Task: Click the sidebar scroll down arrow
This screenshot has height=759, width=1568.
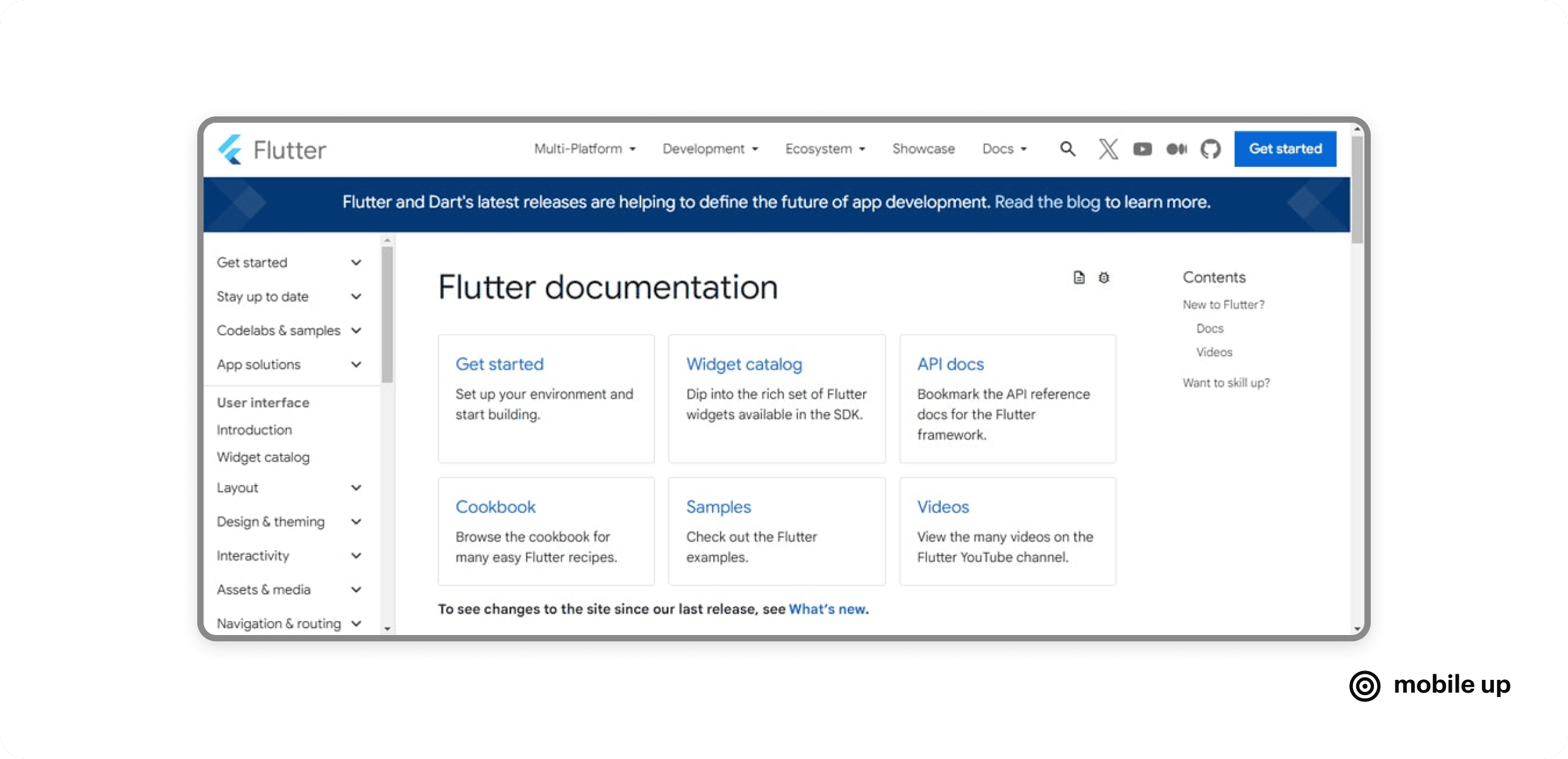Action: pyautogui.click(x=388, y=629)
